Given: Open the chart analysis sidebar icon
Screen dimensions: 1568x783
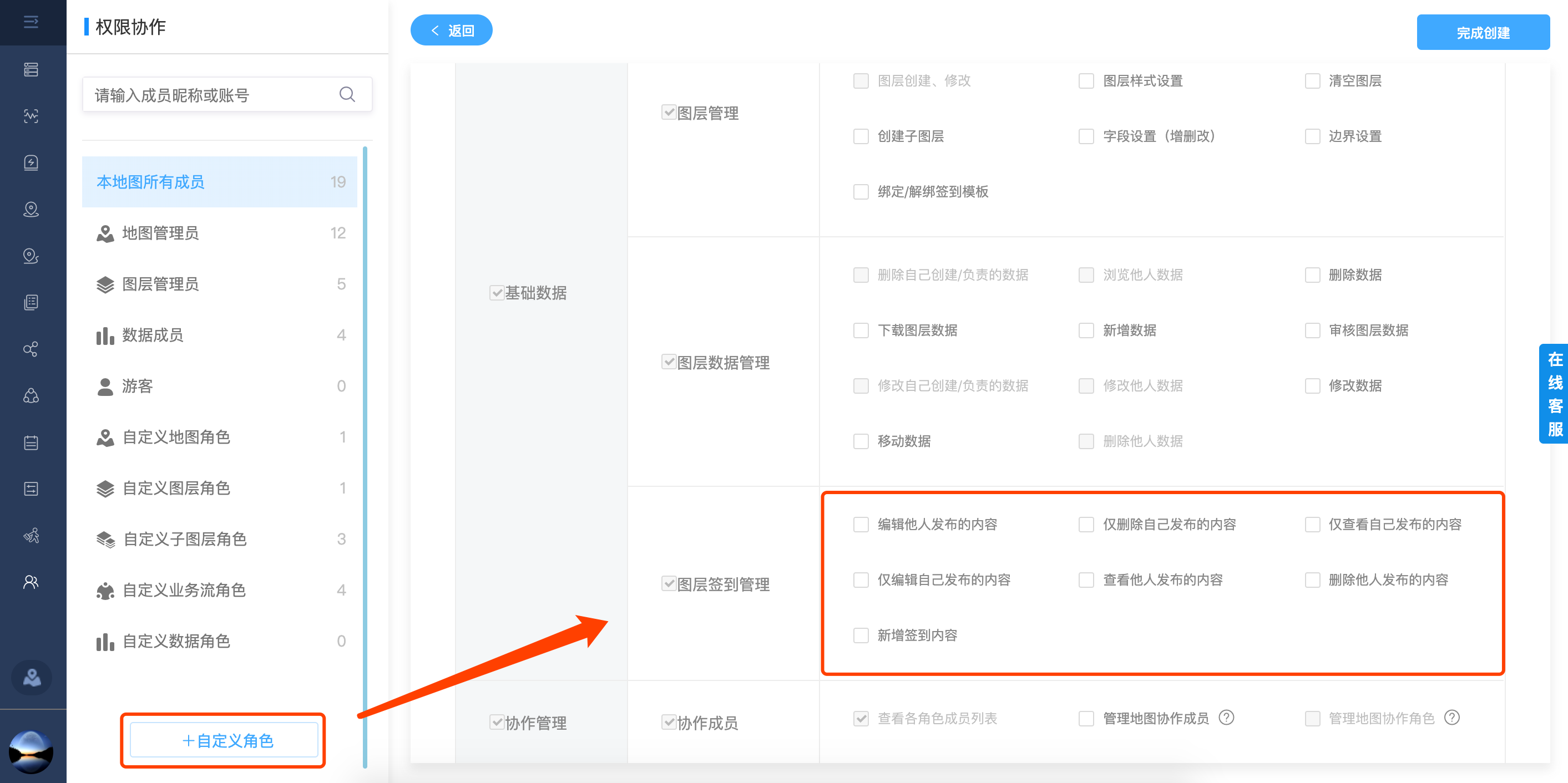Looking at the screenshot, I should (x=31, y=115).
